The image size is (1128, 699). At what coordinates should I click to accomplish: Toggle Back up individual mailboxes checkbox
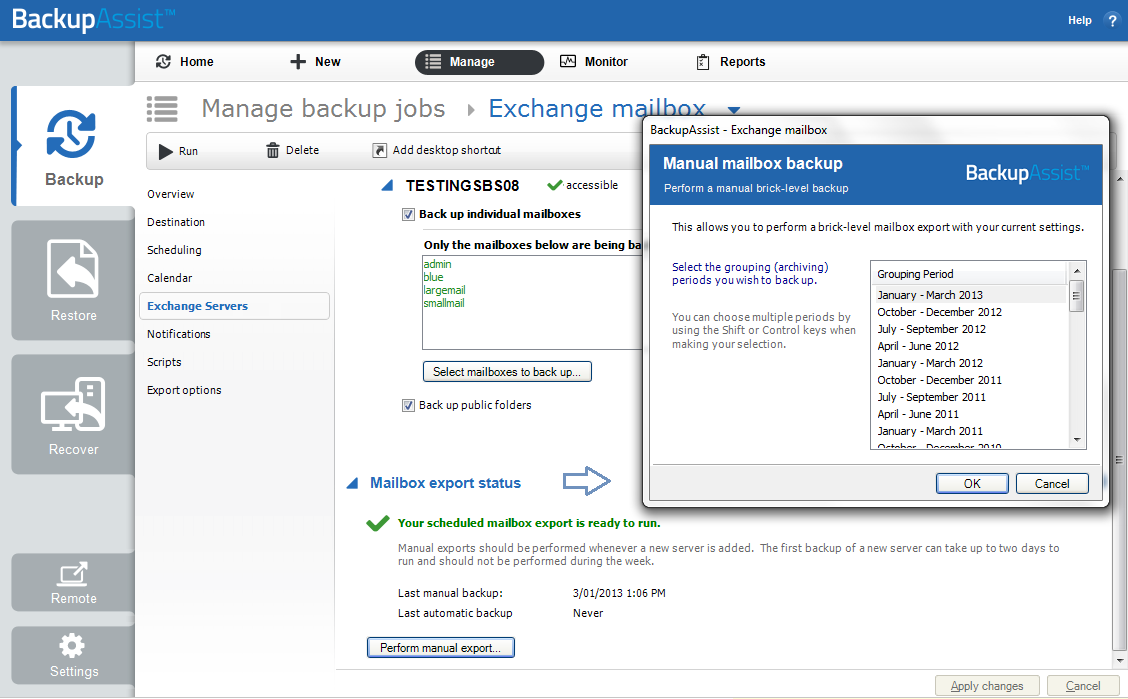tap(409, 214)
